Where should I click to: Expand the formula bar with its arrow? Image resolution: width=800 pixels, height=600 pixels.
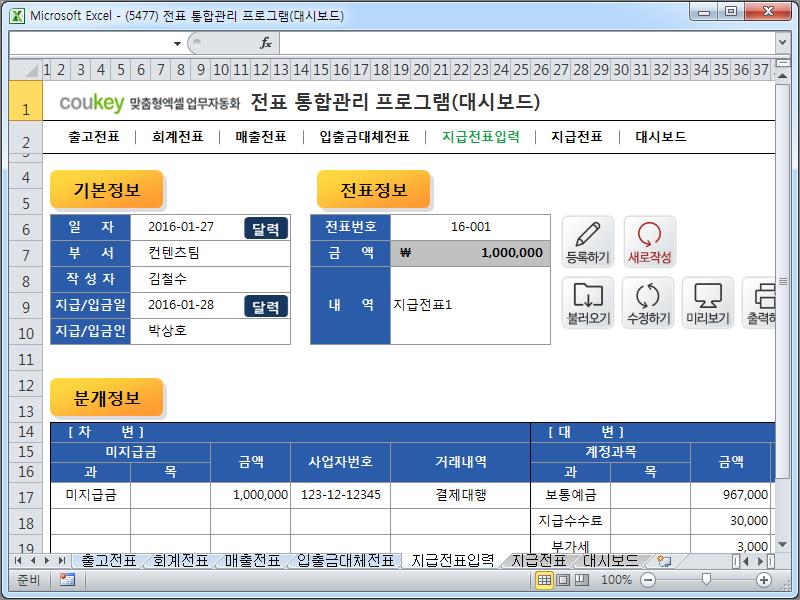782,43
